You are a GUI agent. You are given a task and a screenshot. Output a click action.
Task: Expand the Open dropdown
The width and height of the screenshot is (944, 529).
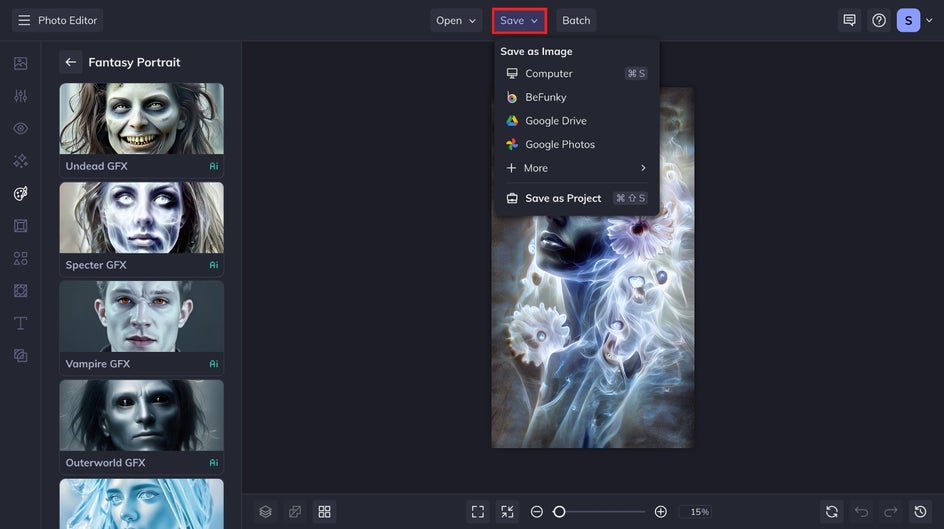(456, 20)
